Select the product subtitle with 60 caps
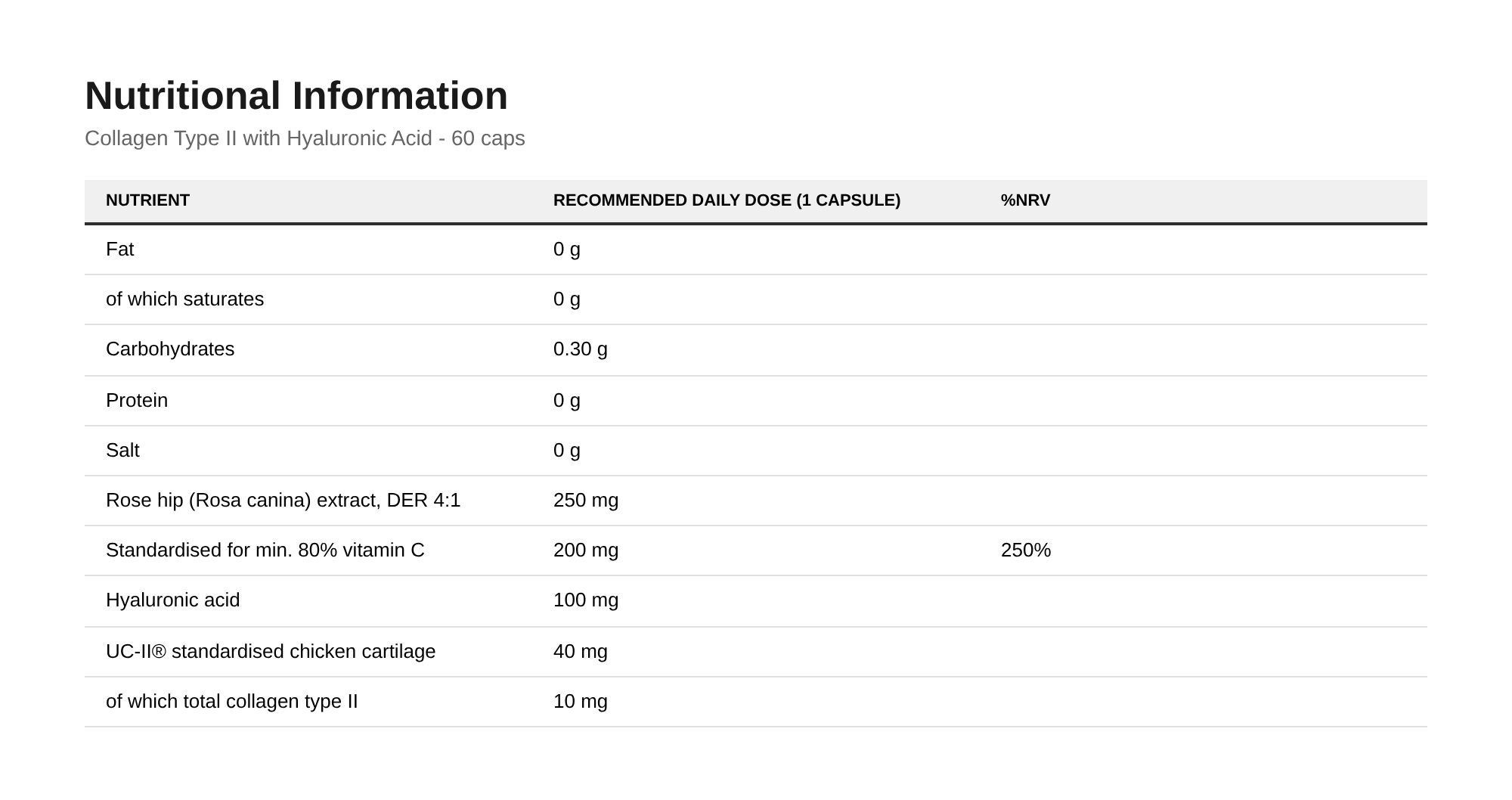Screen dimensions: 1512x800 pyautogui.click(x=305, y=138)
